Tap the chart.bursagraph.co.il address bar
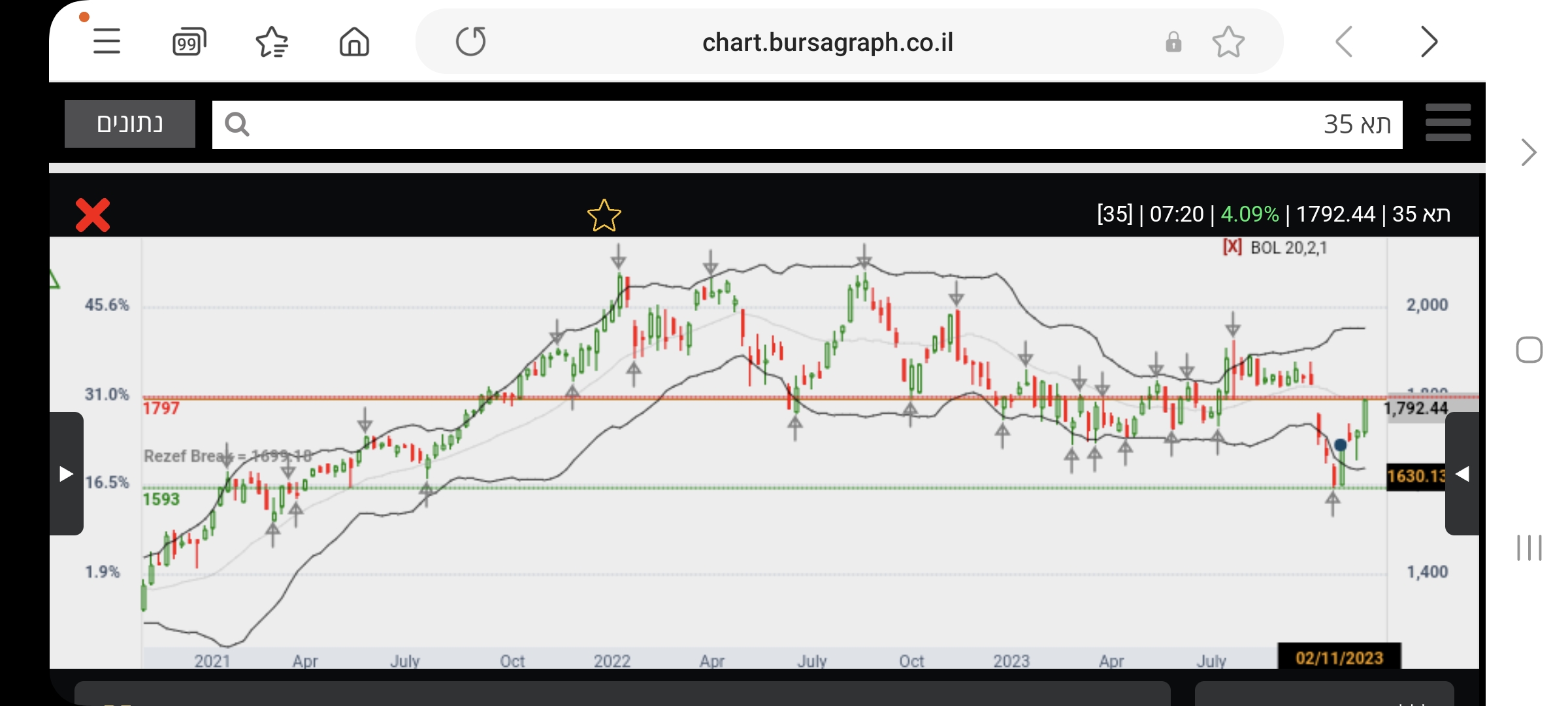The height and width of the screenshot is (706, 1568). coord(827,42)
